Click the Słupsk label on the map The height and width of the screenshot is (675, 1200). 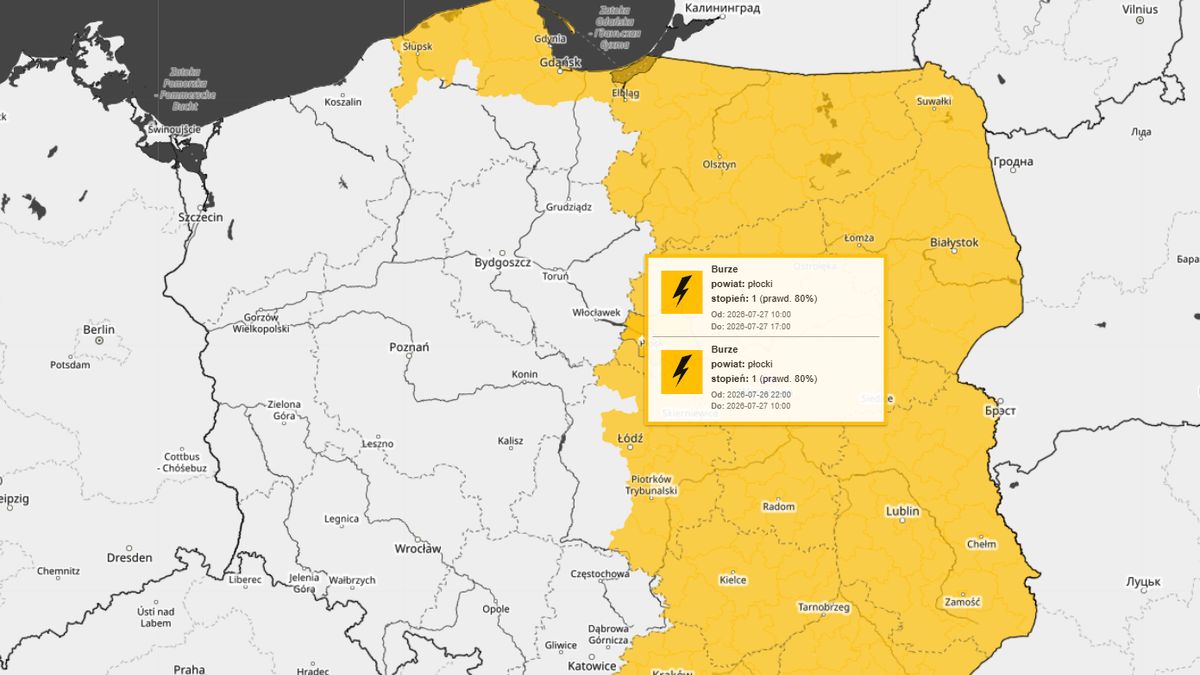pos(417,46)
